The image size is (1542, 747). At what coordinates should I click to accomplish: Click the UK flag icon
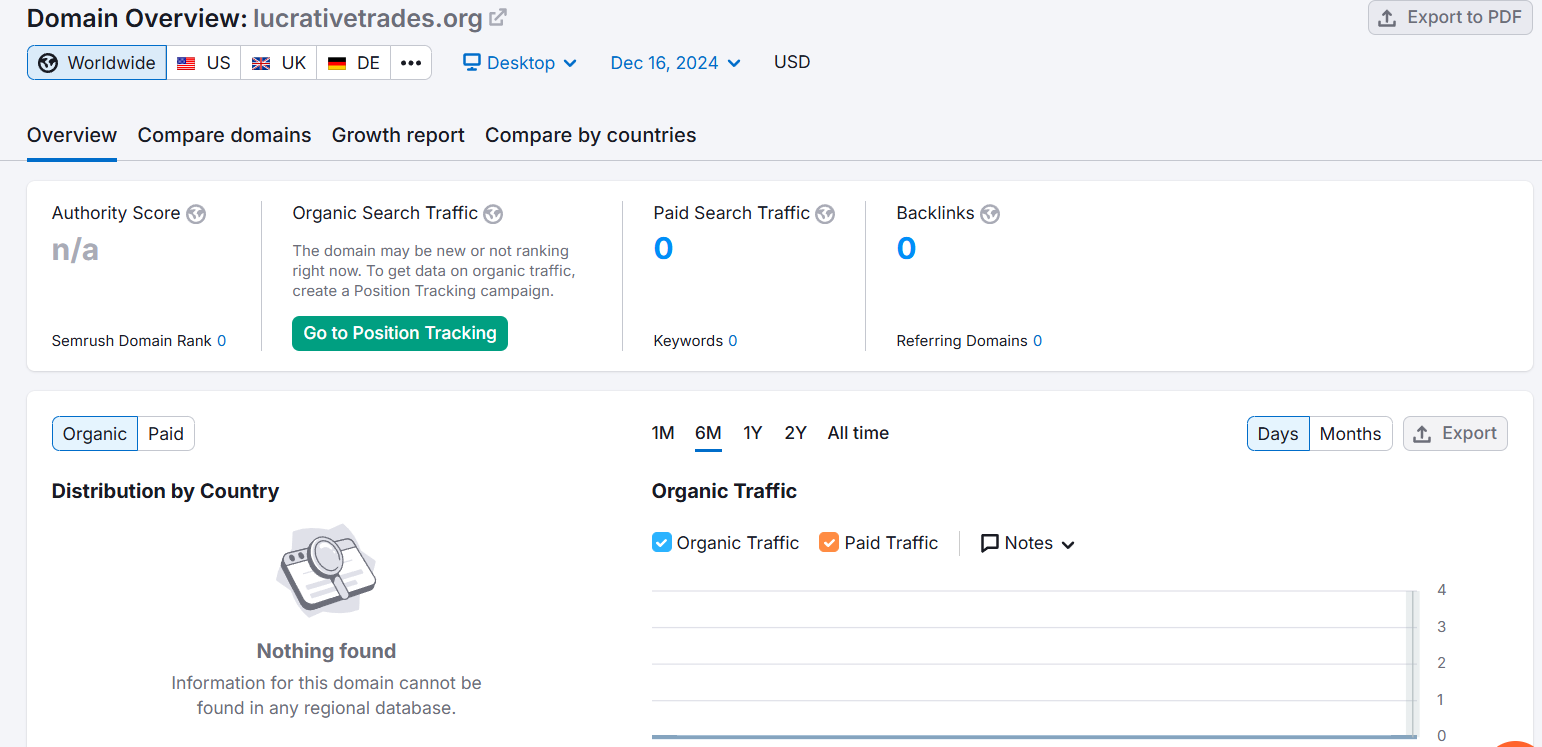point(261,63)
